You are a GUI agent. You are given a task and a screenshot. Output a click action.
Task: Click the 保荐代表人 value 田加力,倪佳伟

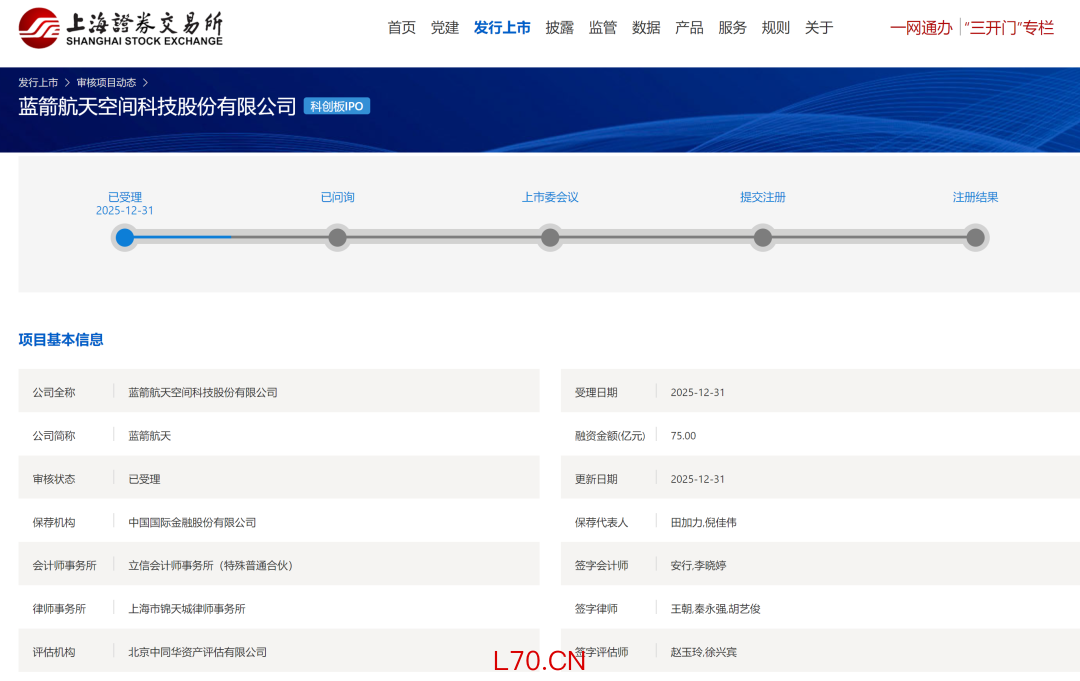coord(703,523)
